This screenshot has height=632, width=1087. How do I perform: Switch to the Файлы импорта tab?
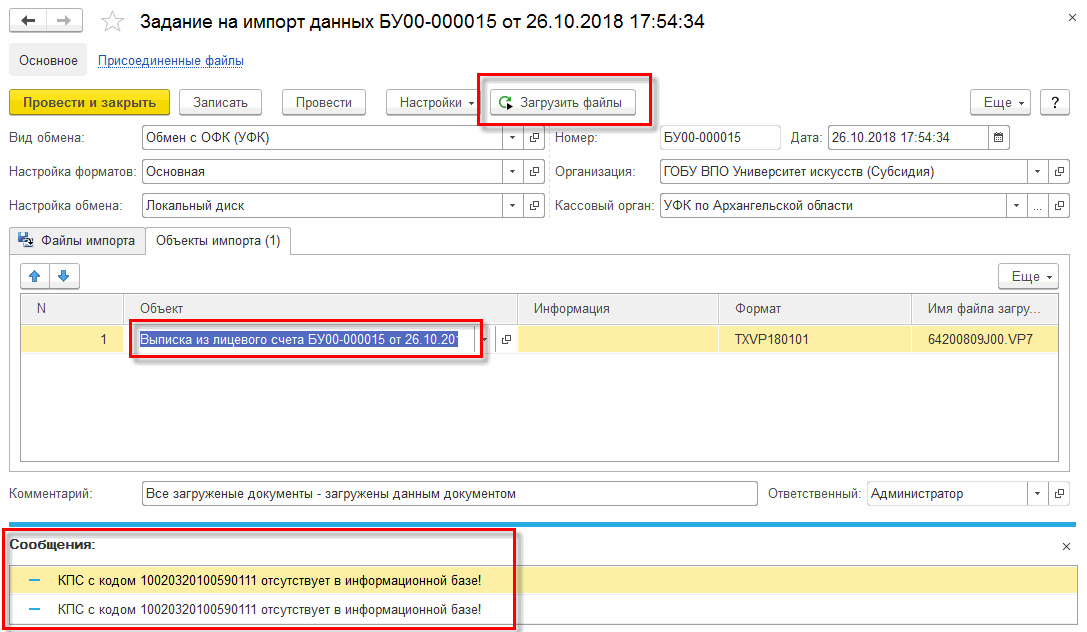point(78,240)
